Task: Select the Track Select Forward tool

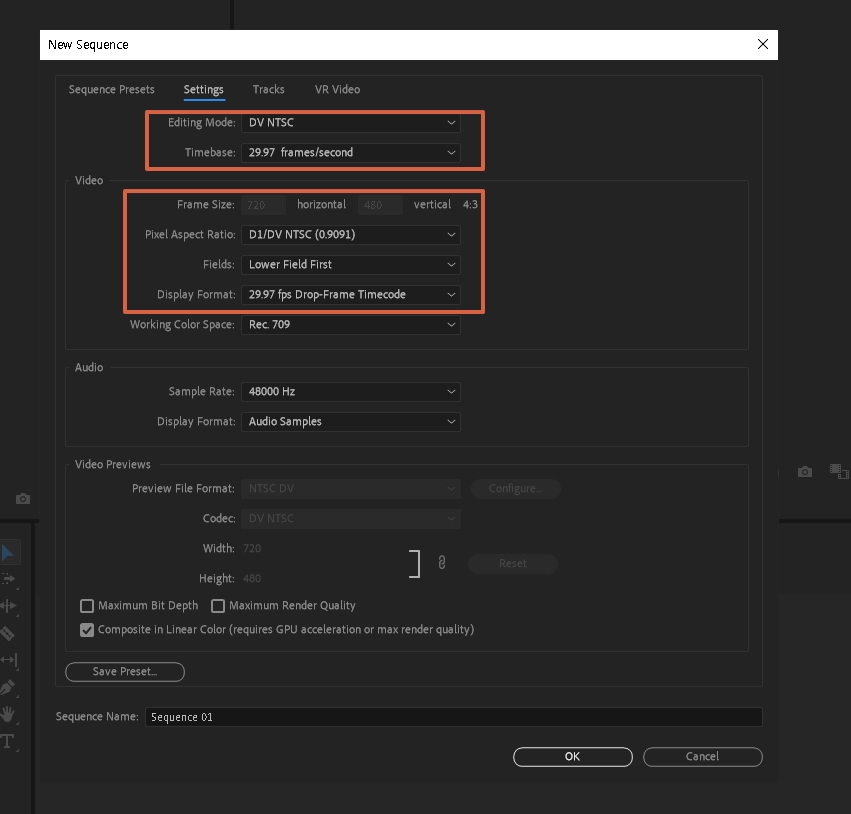Action: pyautogui.click(x=9, y=579)
